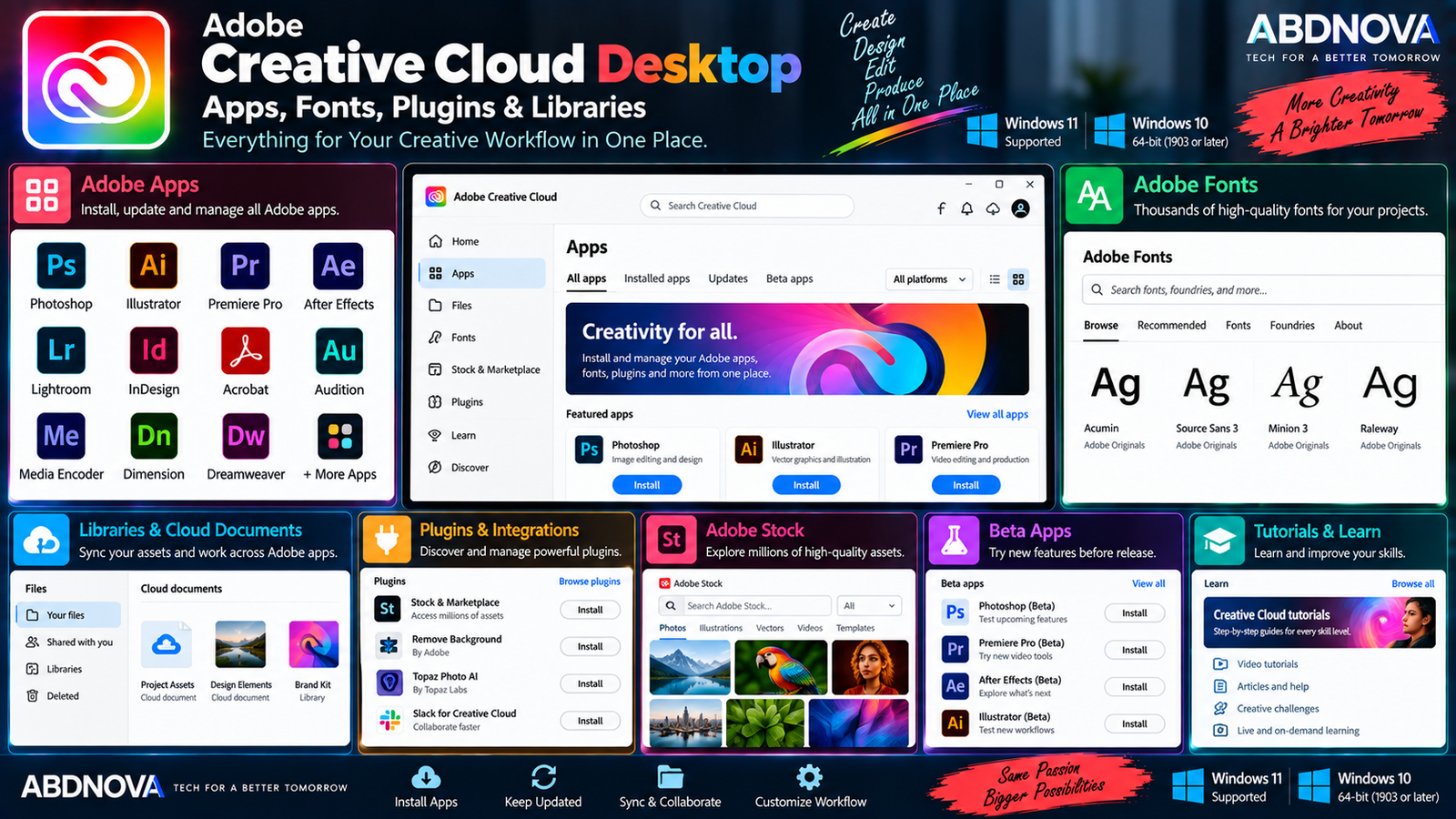1456x819 pixels.
Task: Select Shared with you in Files panel
Action: pyautogui.click(x=68, y=642)
